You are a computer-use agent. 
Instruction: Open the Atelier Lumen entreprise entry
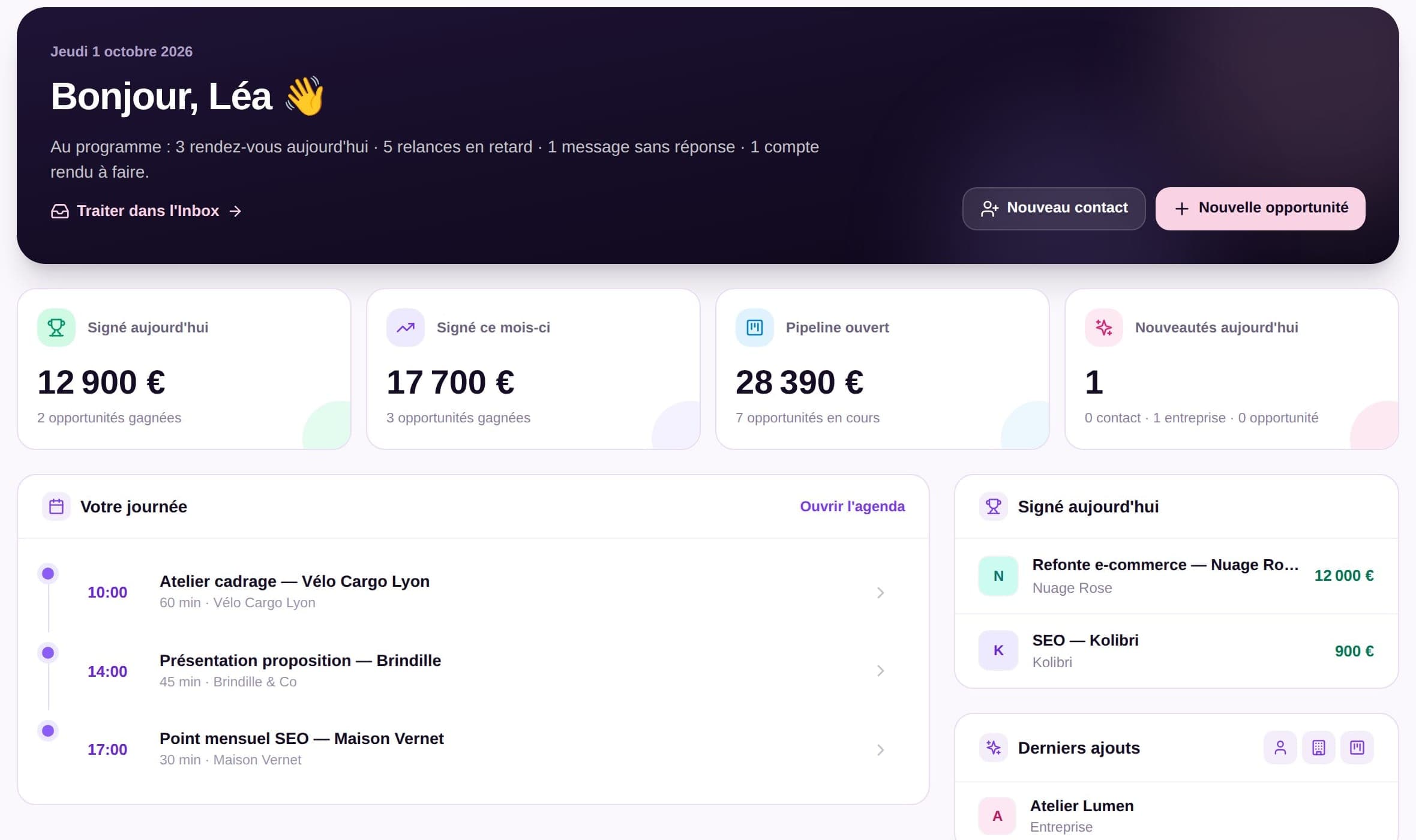coord(1176,815)
